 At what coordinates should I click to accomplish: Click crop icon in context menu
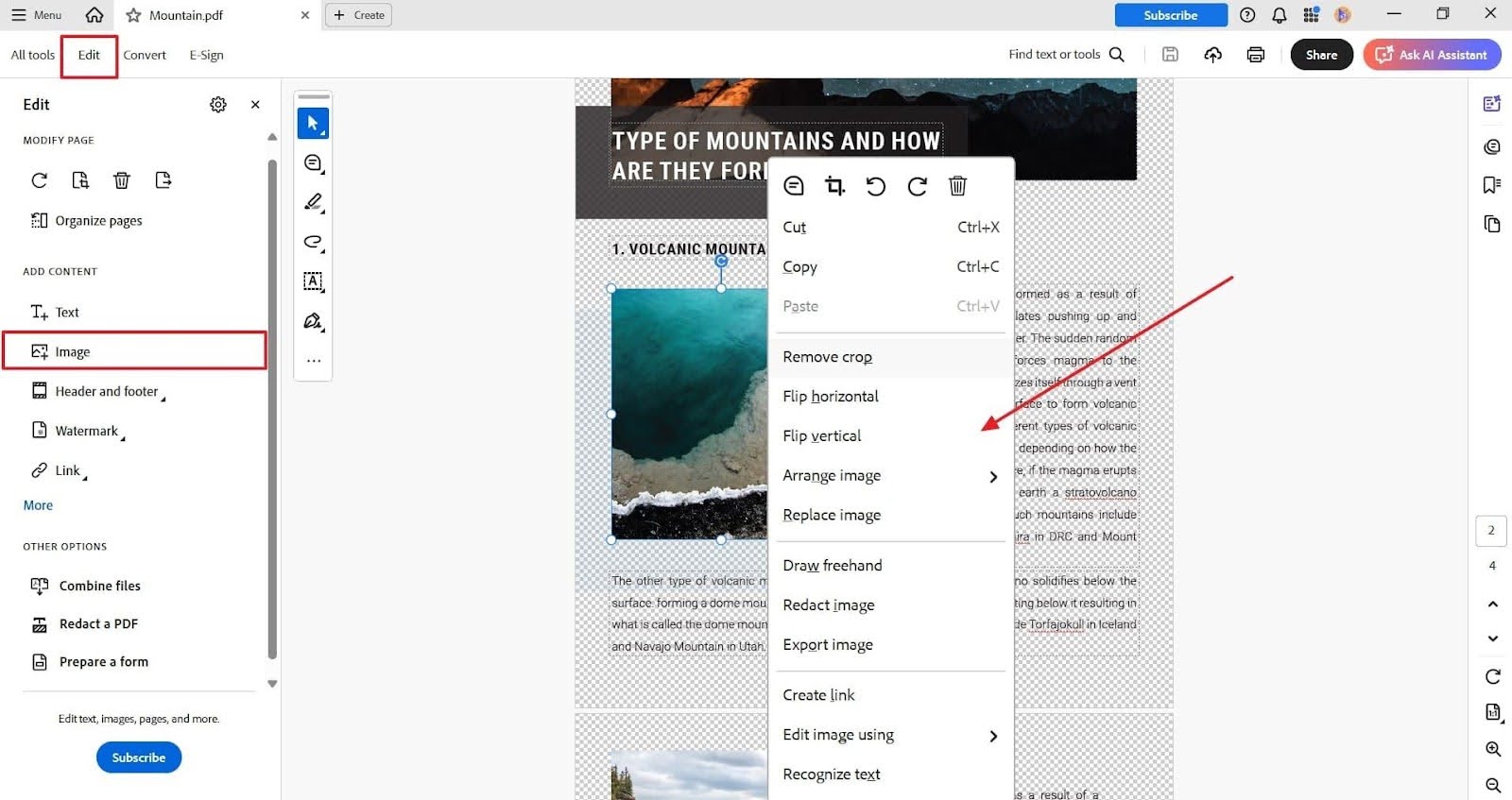(834, 186)
